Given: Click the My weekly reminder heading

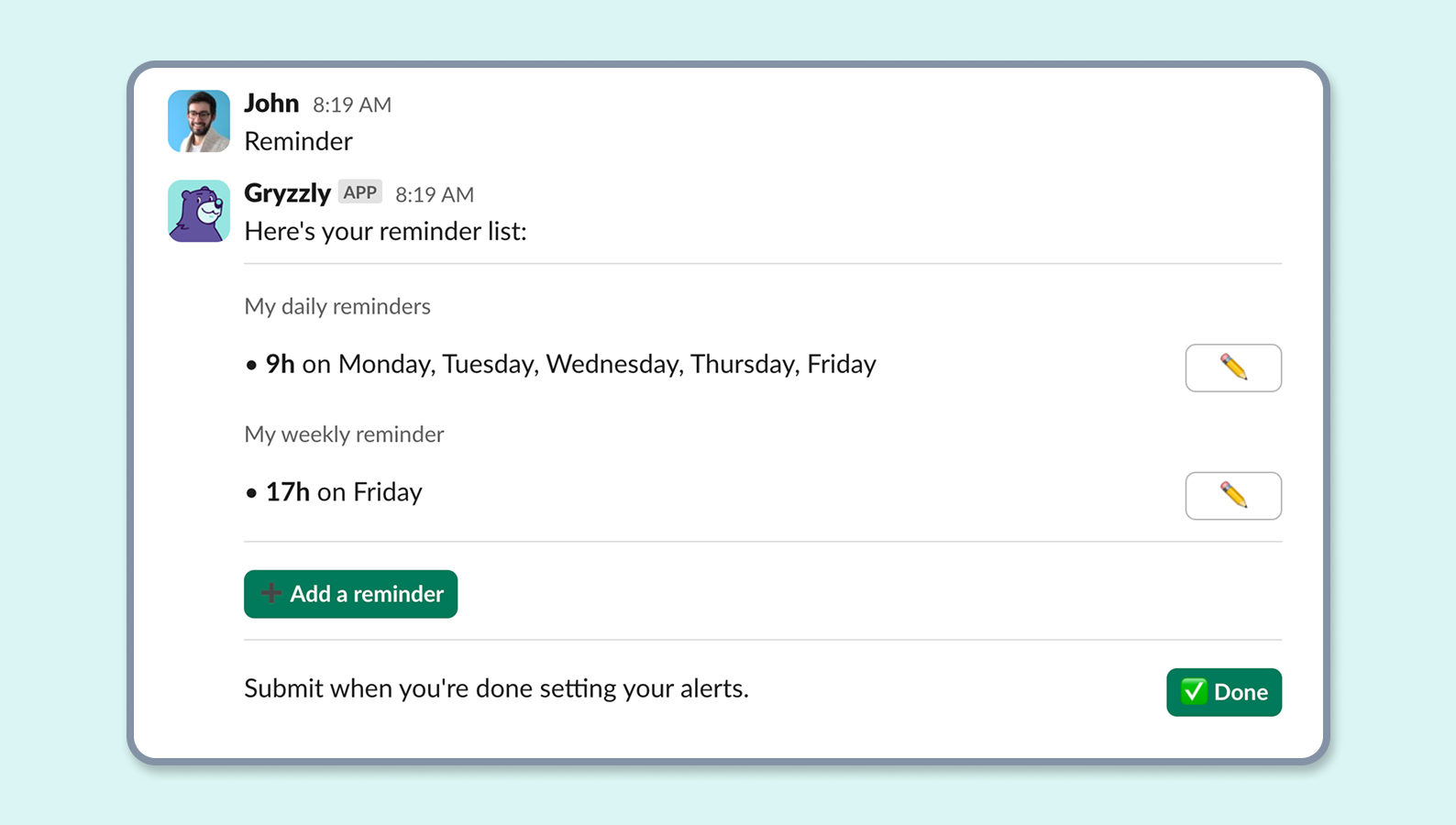Looking at the screenshot, I should (x=344, y=434).
